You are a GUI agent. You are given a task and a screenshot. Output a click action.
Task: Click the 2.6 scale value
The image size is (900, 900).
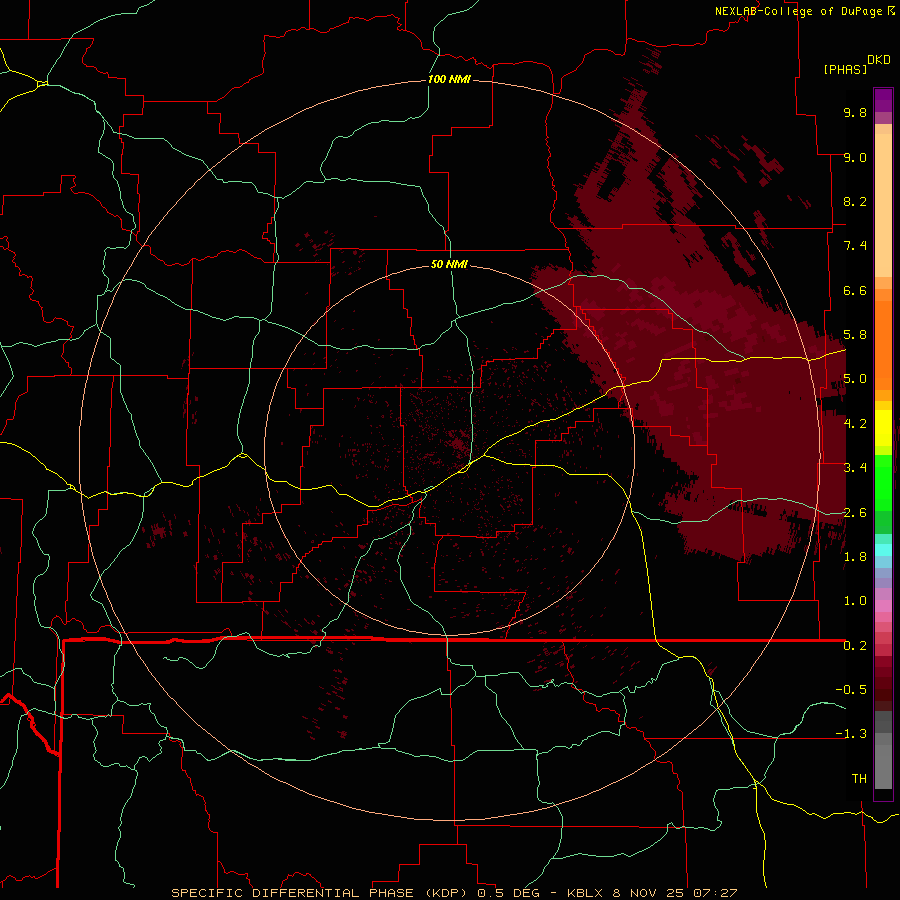855,512
